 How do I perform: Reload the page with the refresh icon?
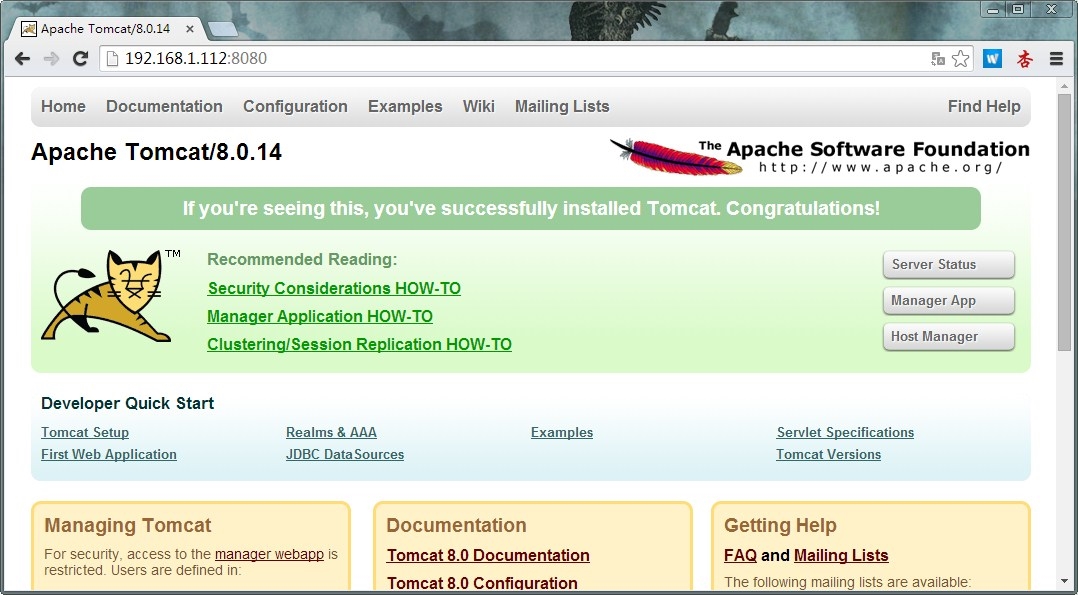click(x=80, y=59)
